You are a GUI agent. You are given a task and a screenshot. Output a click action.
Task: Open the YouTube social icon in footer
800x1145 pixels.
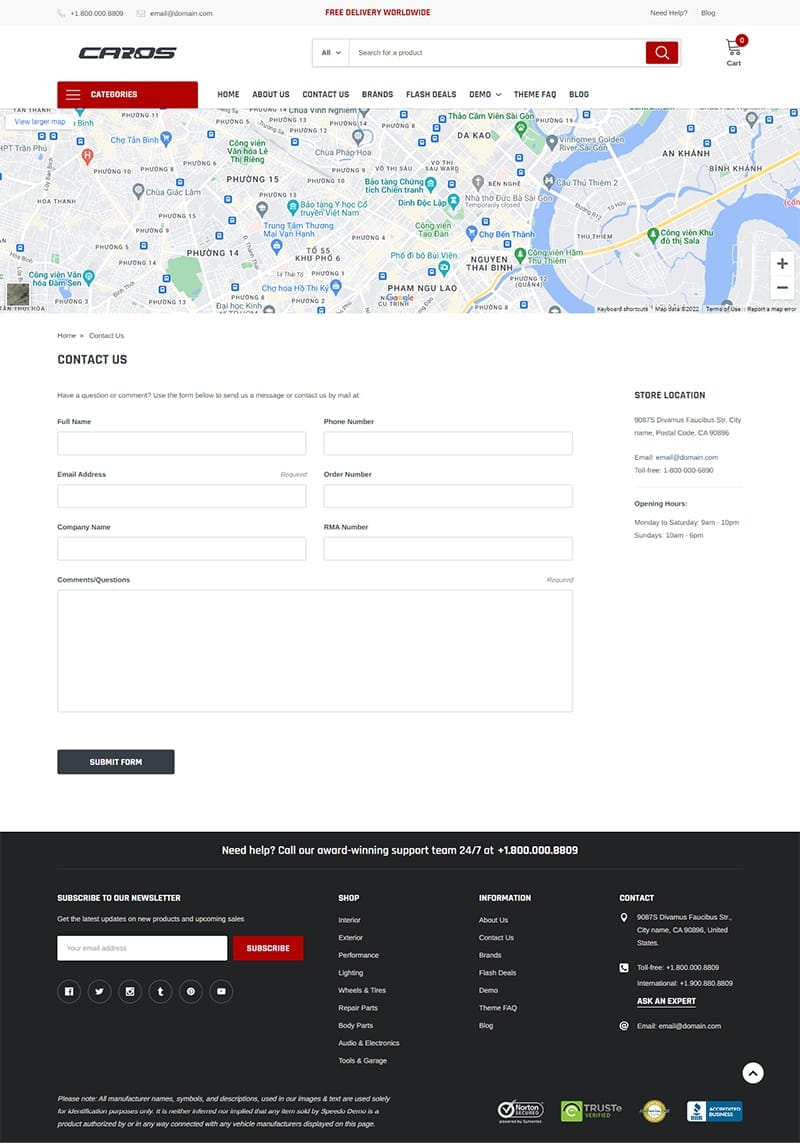(x=221, y=992)
